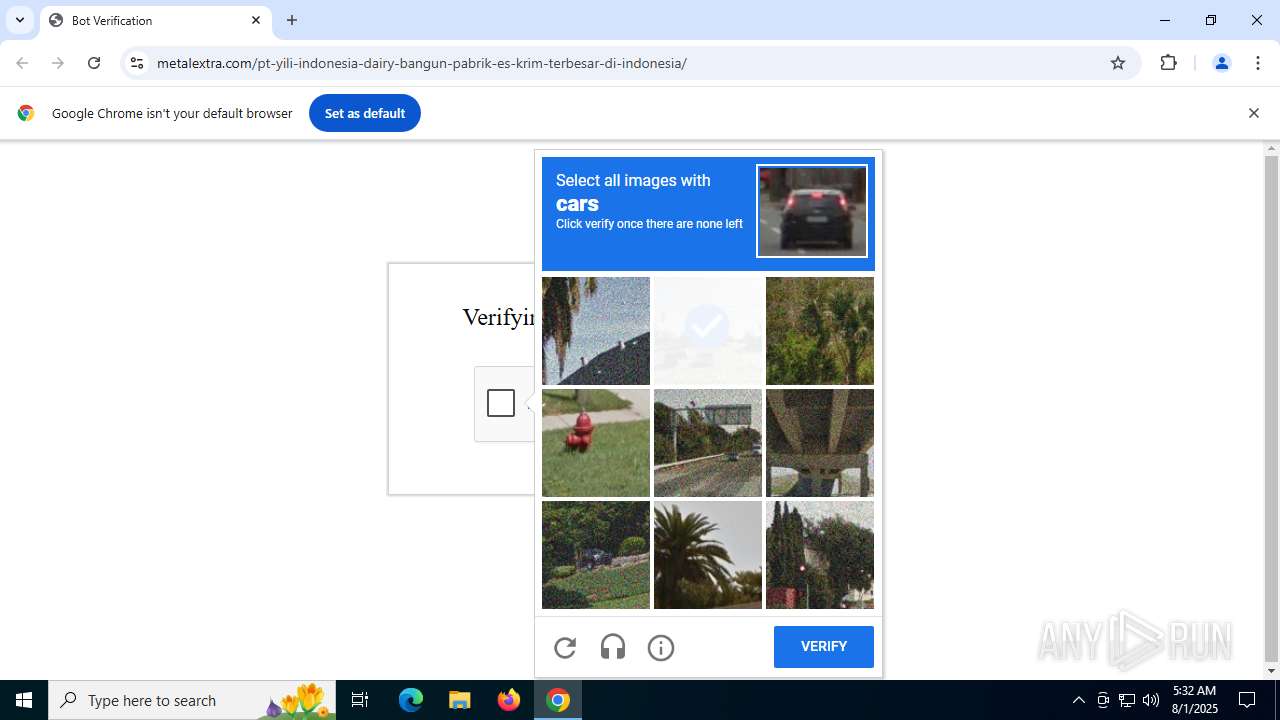Select the single palm tree tile

[x=708, y=555]
